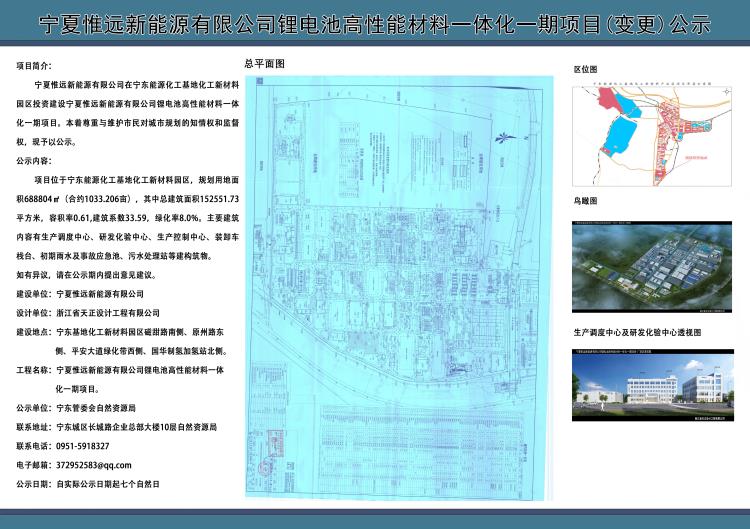The height and width of the screenshot is (529, 750).
Task: Click the land area 688804㎡ text line
Action: (127, 199)
